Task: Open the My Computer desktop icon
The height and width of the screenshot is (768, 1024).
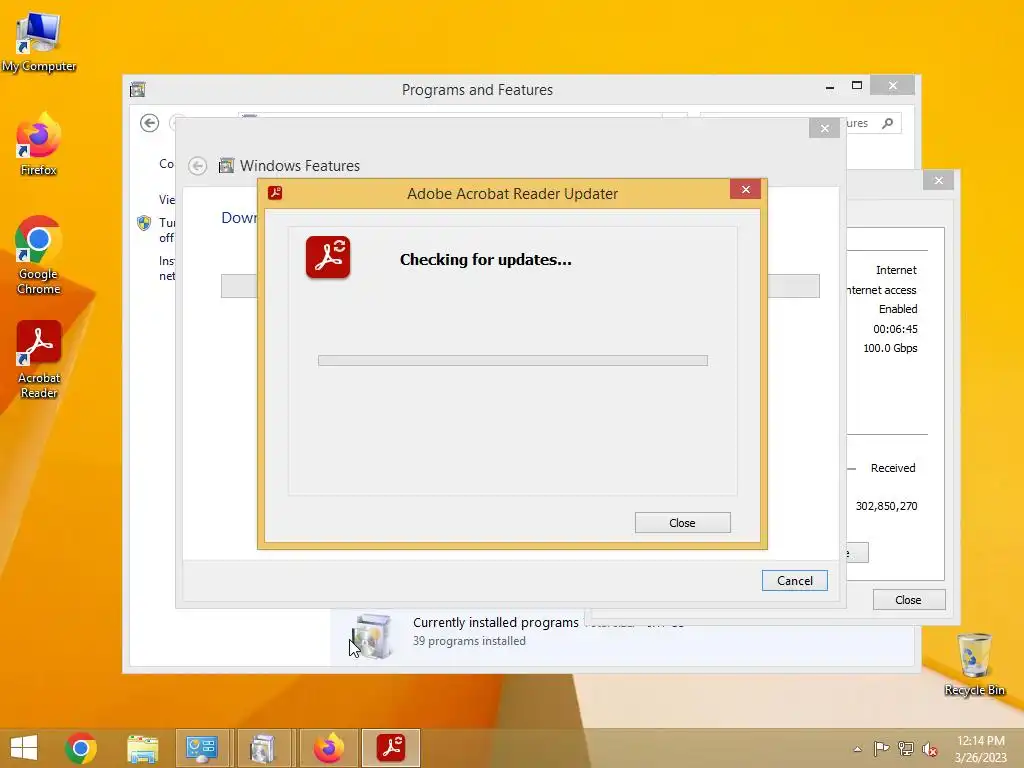Action: (x=39, y=42)
